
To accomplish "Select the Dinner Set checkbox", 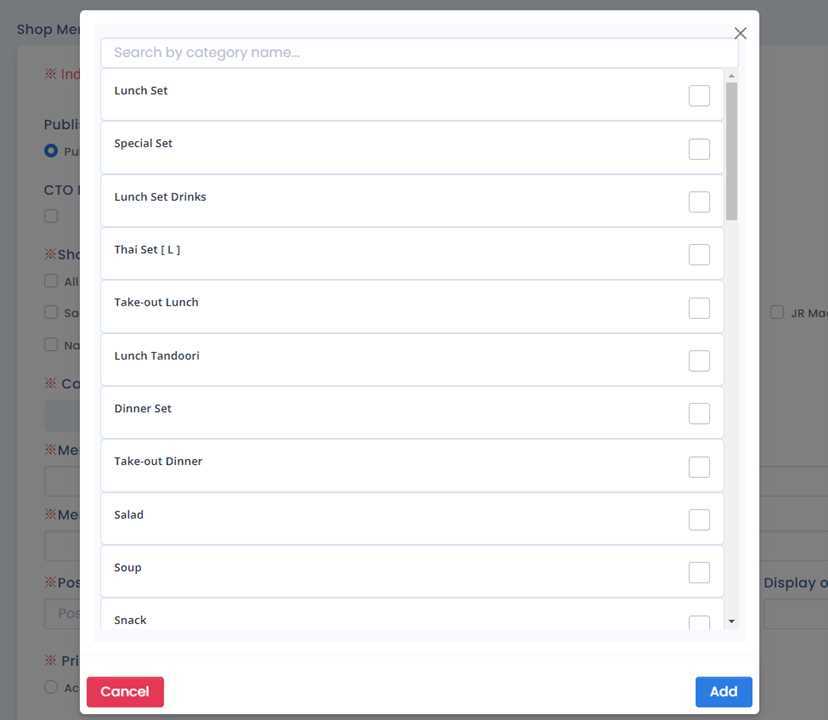I will click(x=699, y=414).
